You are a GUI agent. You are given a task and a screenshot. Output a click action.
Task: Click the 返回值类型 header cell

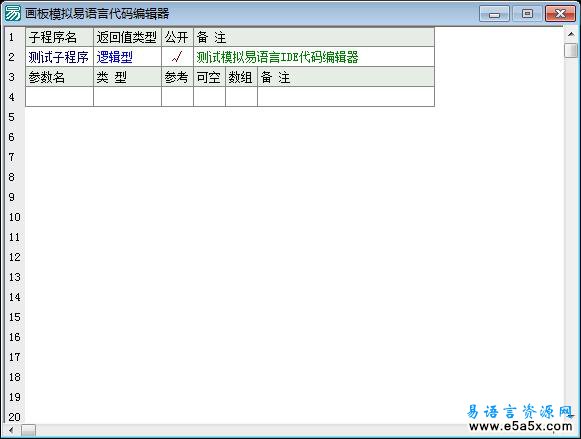pos(127,37)
